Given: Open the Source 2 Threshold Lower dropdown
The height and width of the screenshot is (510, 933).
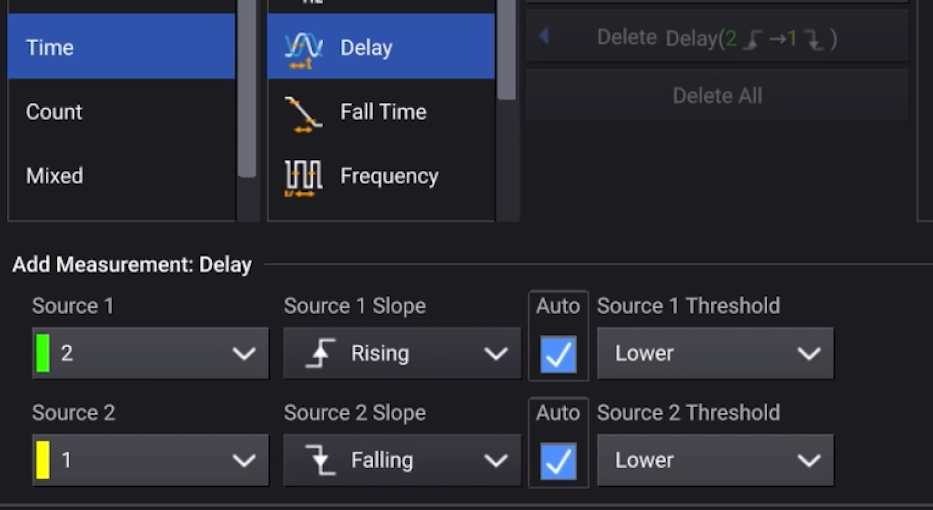Looking at the screenshot, I should coord(715,460).
